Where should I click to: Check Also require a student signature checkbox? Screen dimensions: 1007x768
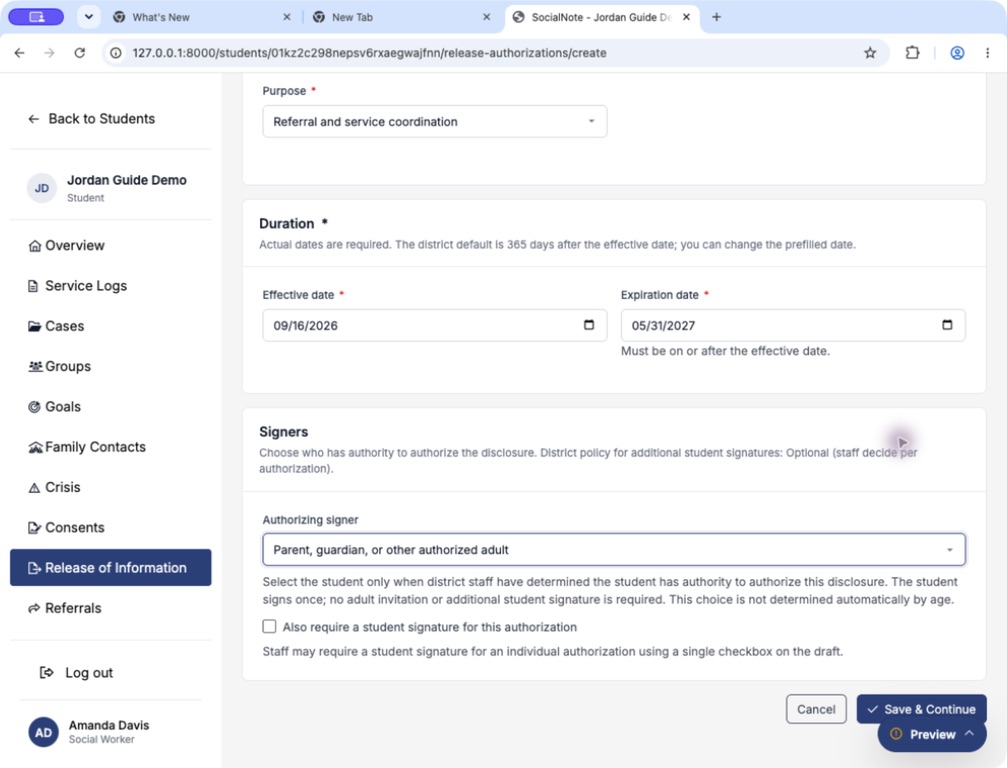pyautogui.click(x=269, y=626)
